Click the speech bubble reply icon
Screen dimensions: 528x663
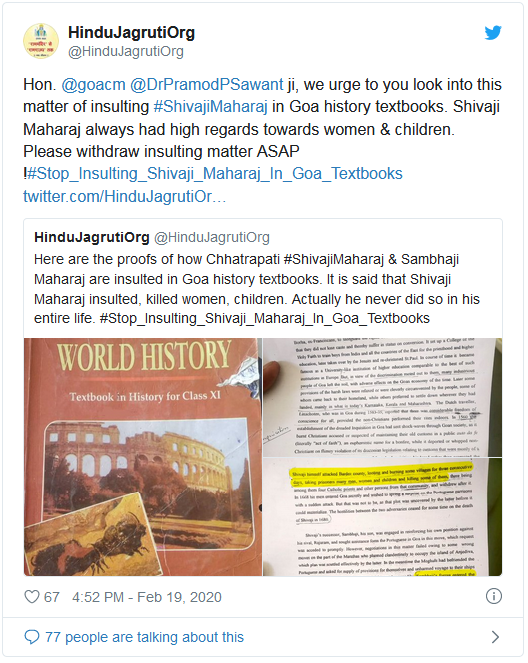32,637
